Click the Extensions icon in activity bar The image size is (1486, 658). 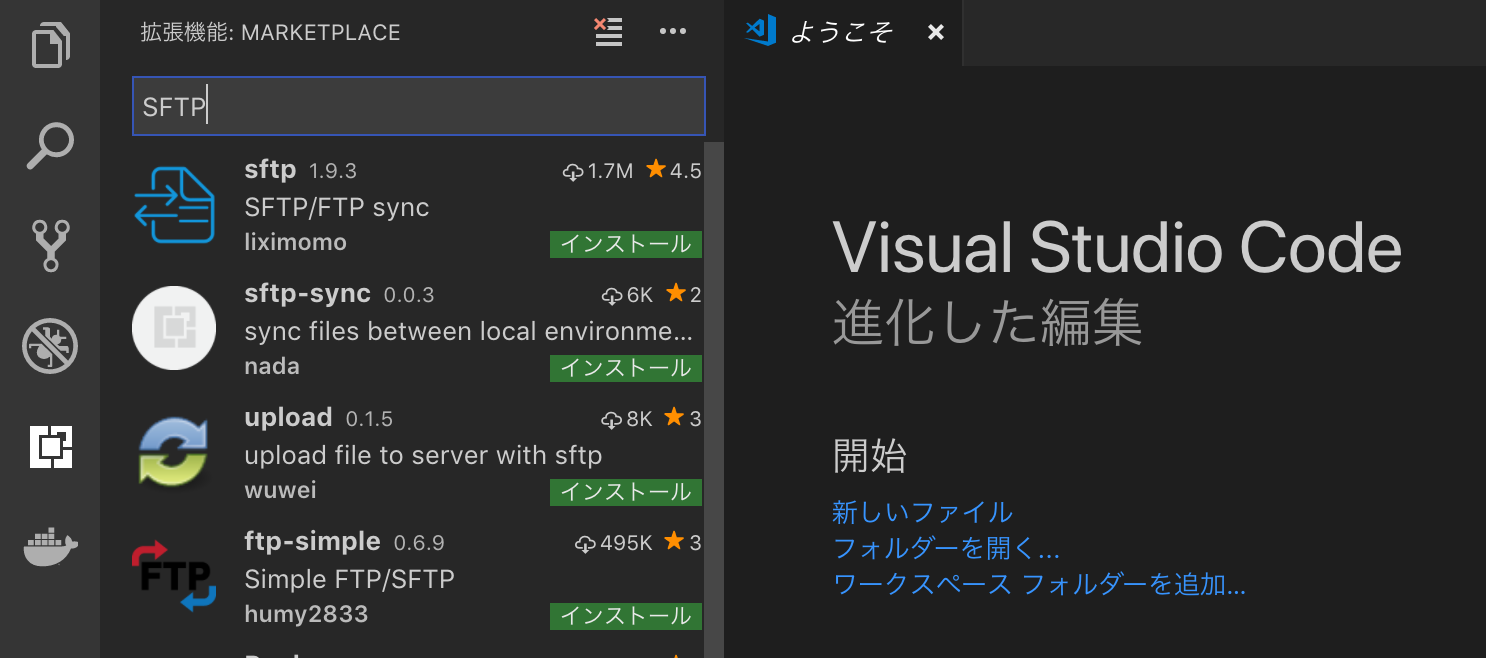pyautogui.click(x=50, y=446)
